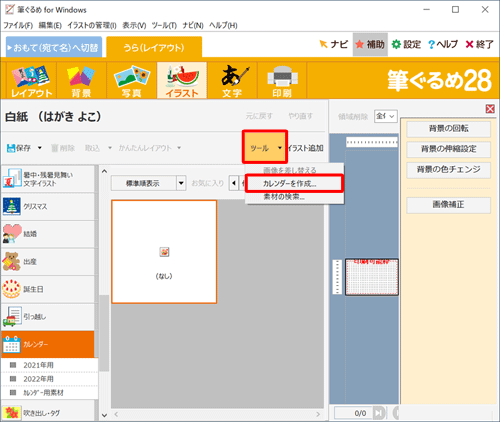Select the 引っ越し moving category
The width and height of the screenshot is (500, 422).
pyautogui.click(x=48, y=317)
